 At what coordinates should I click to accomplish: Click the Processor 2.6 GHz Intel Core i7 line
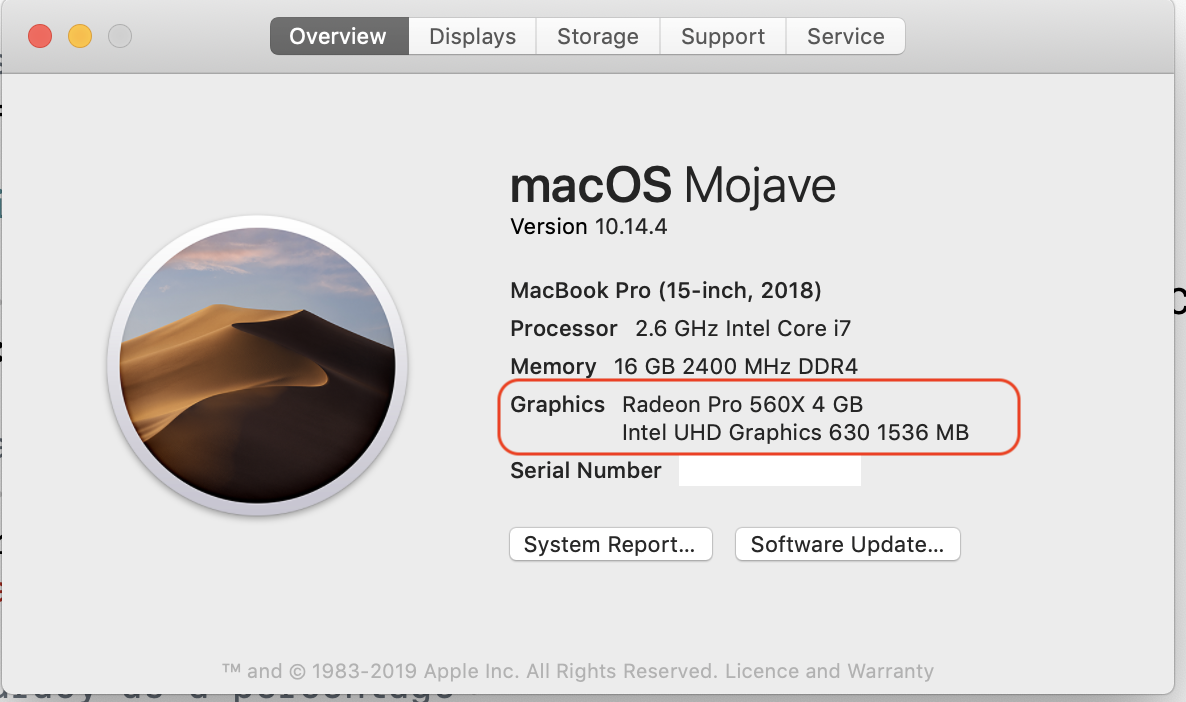point(680,329)
